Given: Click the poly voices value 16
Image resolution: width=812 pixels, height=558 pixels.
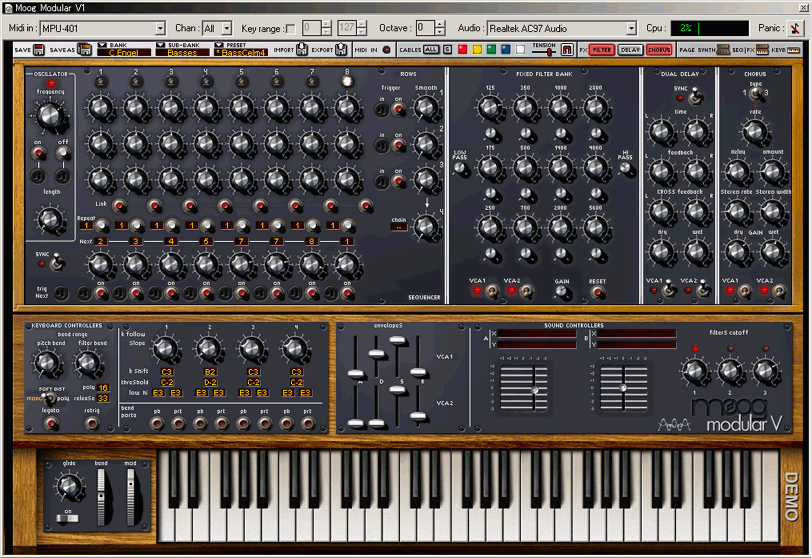Looking at the screenshot, I should tap(103, 388).
